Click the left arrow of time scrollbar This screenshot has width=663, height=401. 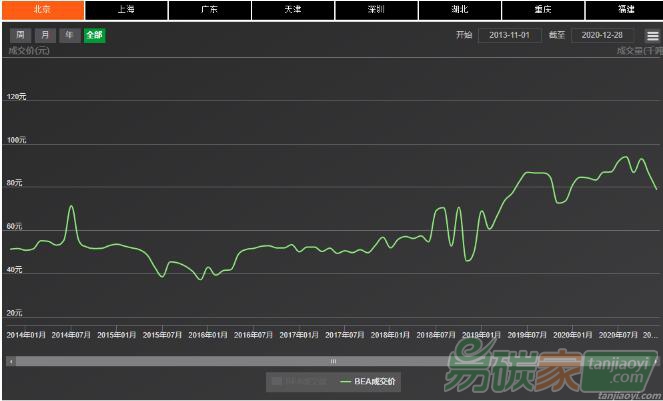point(10,361)
